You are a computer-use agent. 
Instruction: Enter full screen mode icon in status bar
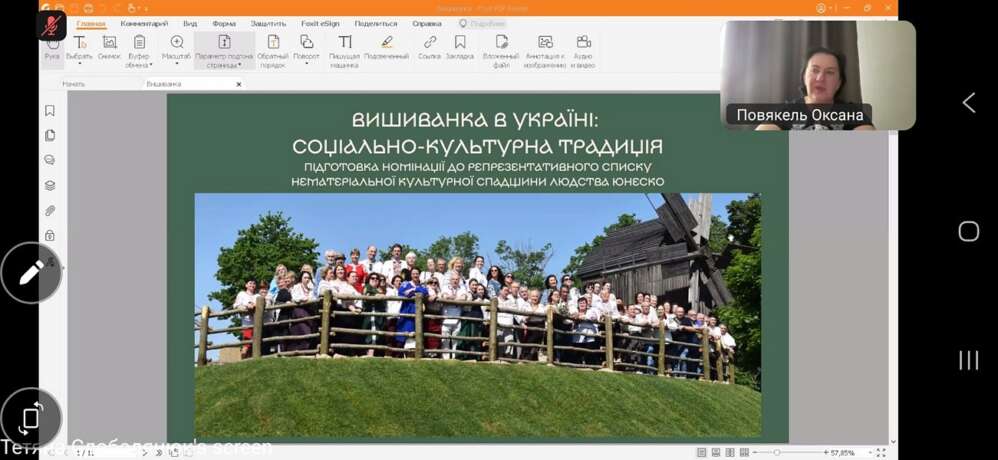[881, 452]
